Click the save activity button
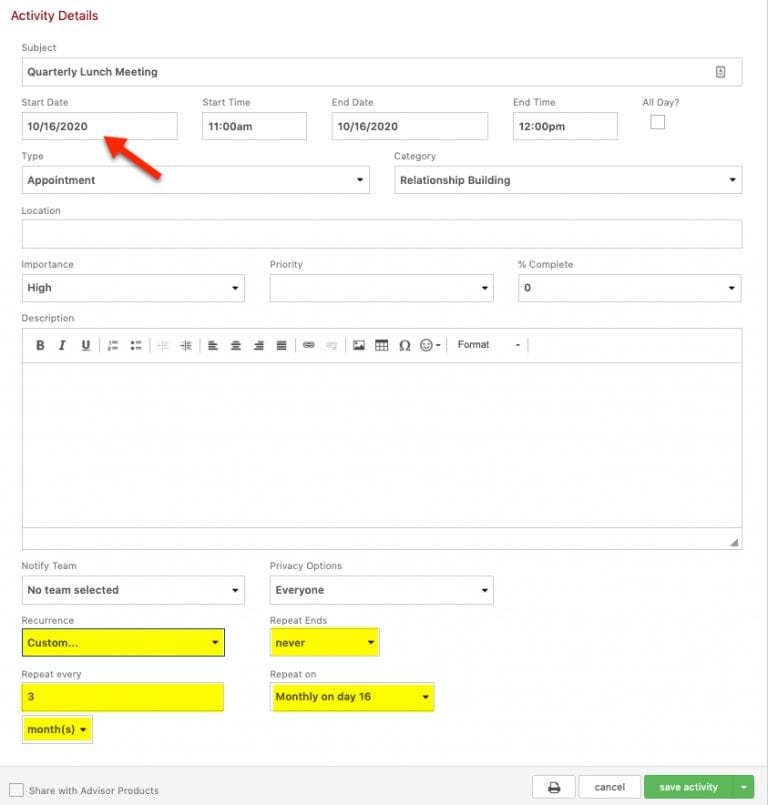The height and width of the screenshot is (805, 768). click(x=689, y=787)
